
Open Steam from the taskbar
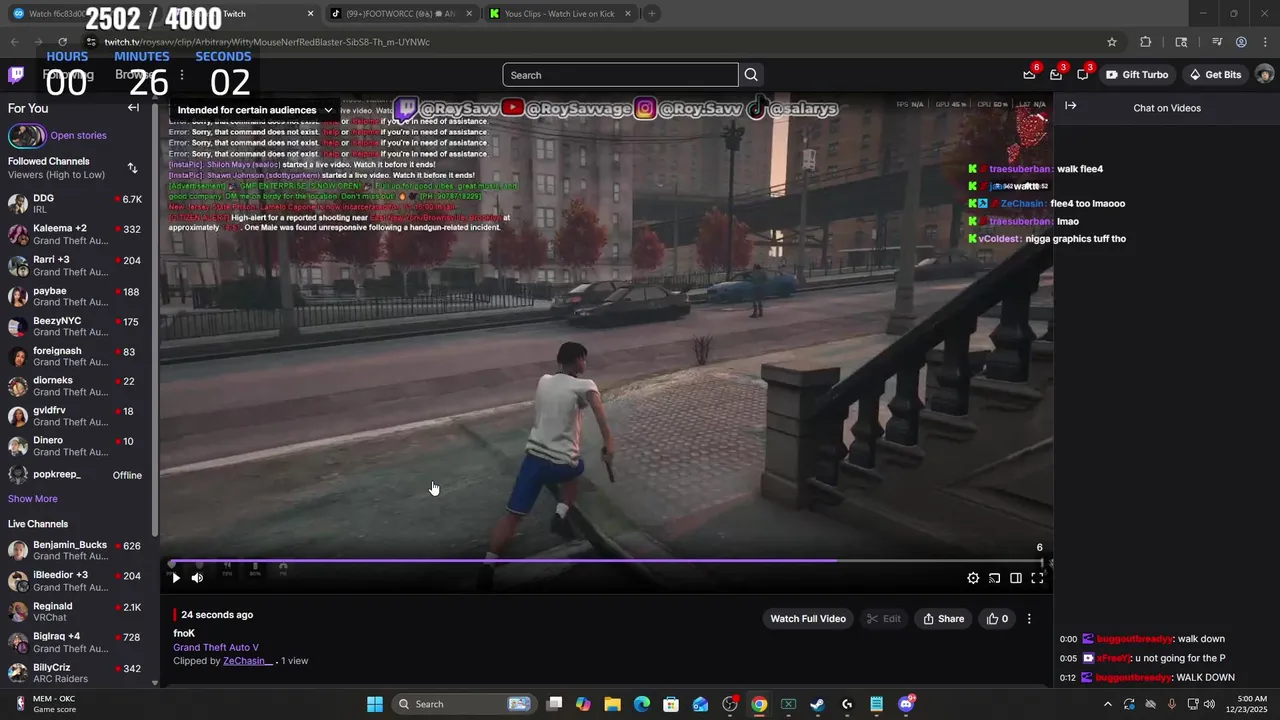[x=817, y=704]
